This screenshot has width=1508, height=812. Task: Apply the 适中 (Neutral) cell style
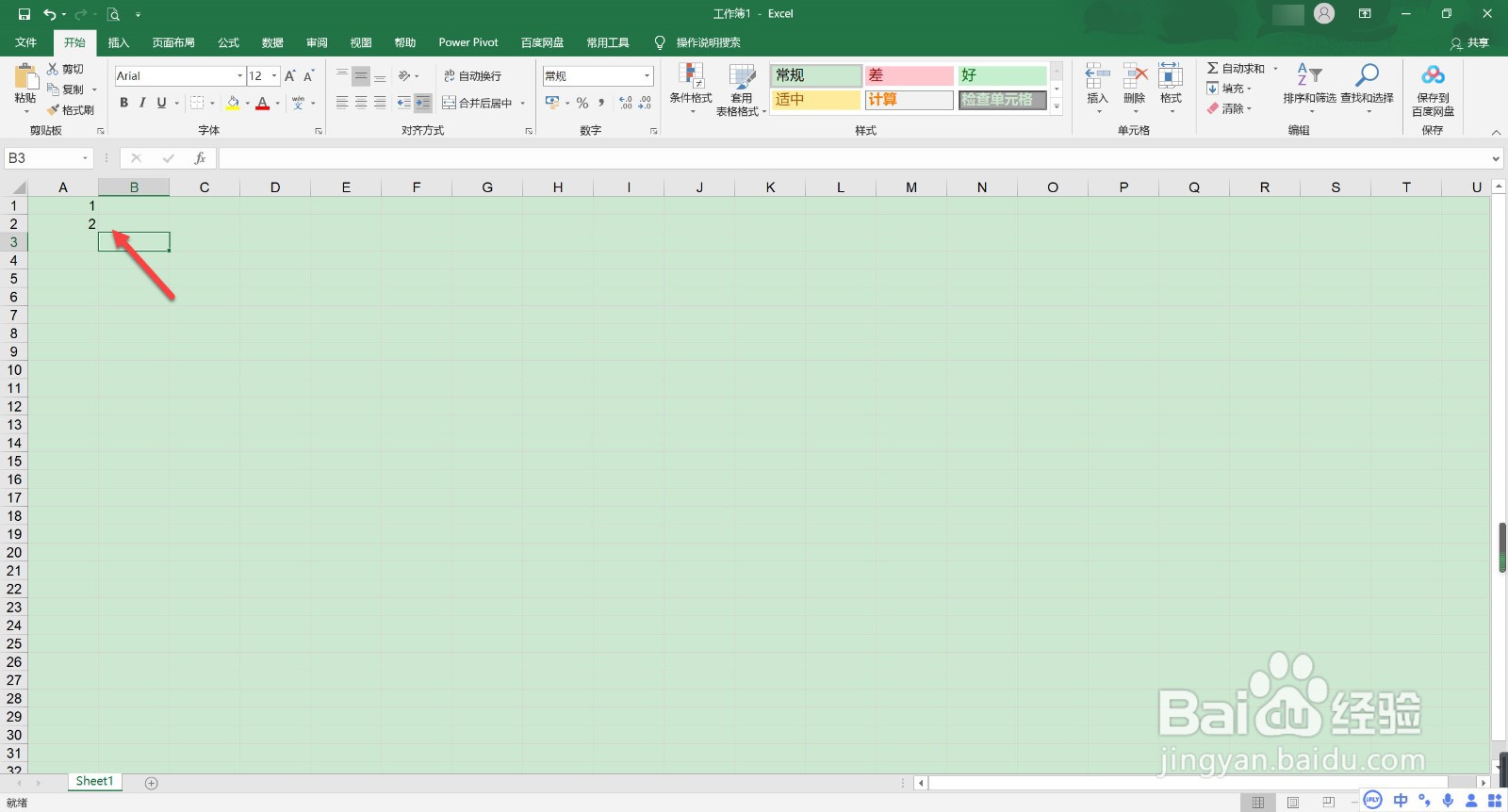[816, 100]
